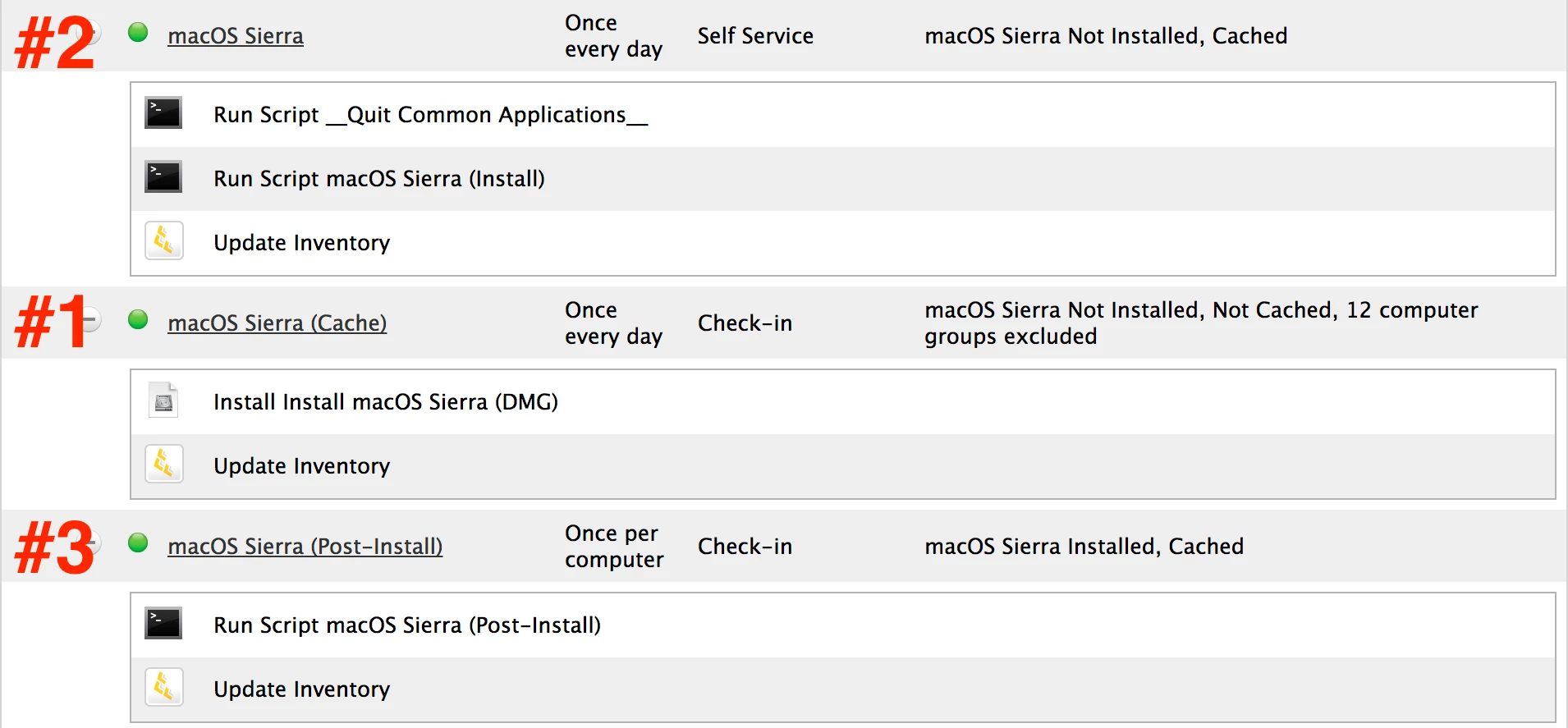The image size is (1568, 728).
Task: Open the macOS Sierra (Cache) policy link
Action: (x=277, y=323)
